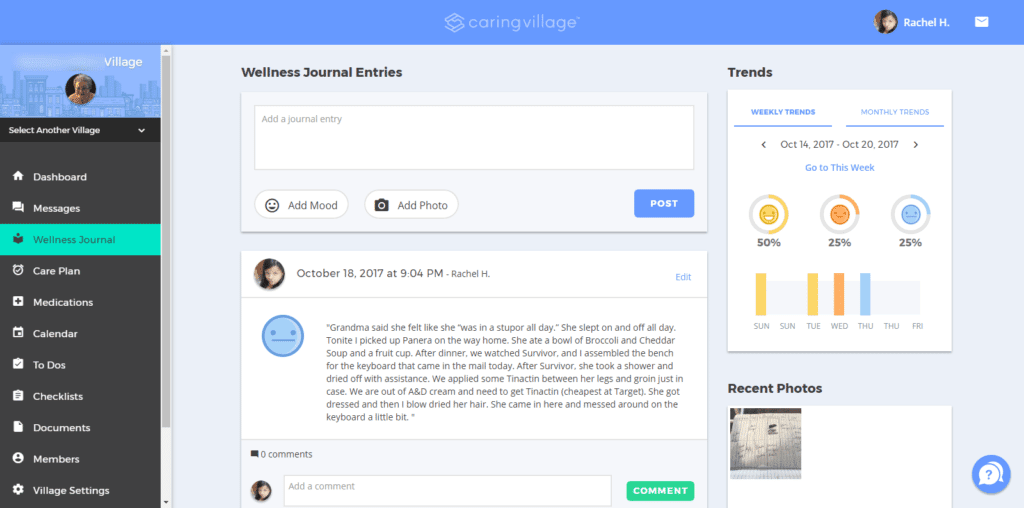Click the sidebar vertical scrollbar
This screenshot has height=508, width=1024.
point(166,242)
